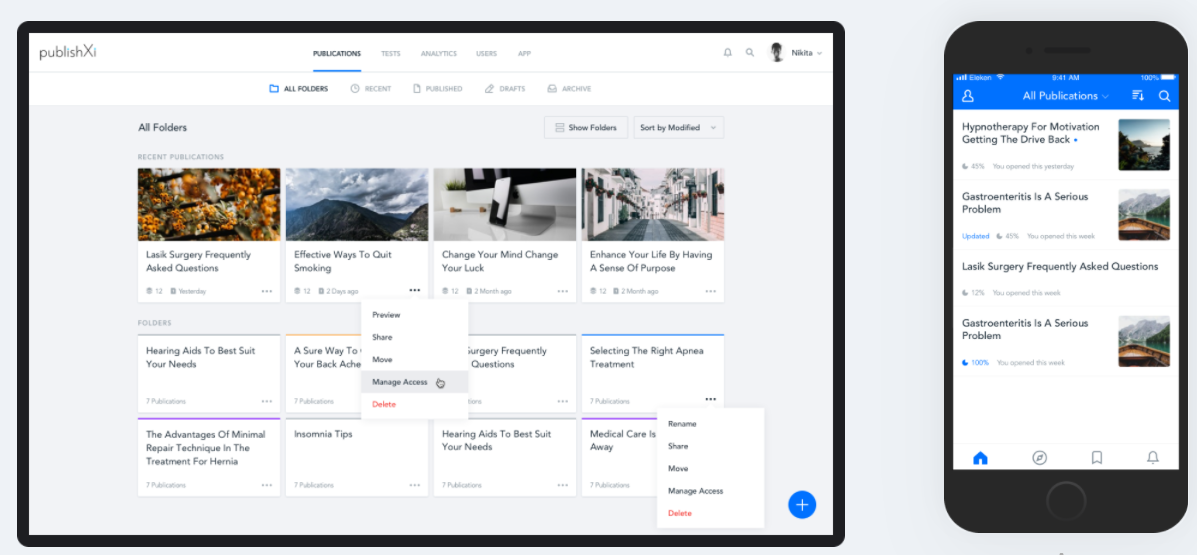Choose Rename in the folder context menu

coord(711,424)
